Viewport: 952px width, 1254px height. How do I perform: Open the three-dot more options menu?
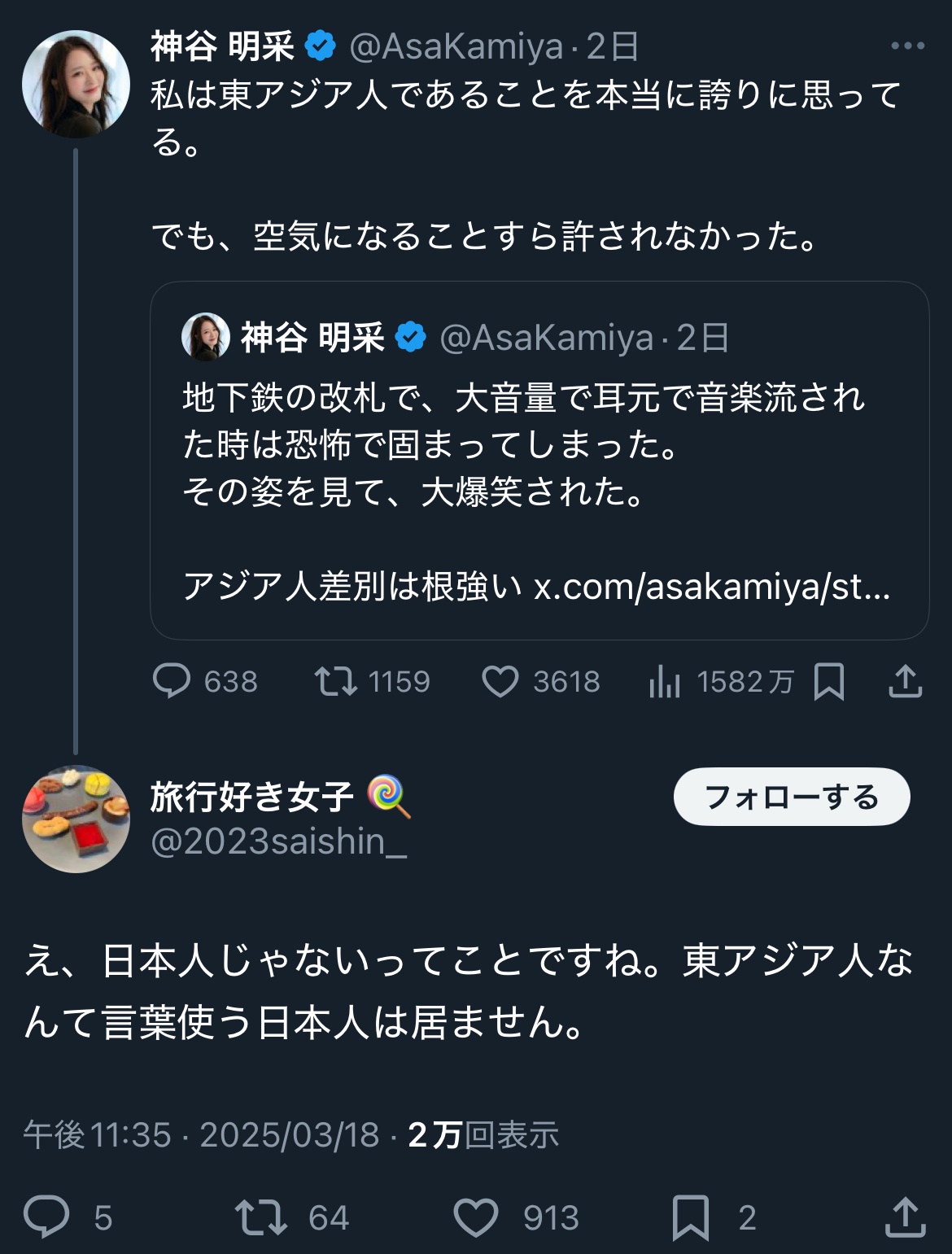pyautogui.click(x=907, y=46)
